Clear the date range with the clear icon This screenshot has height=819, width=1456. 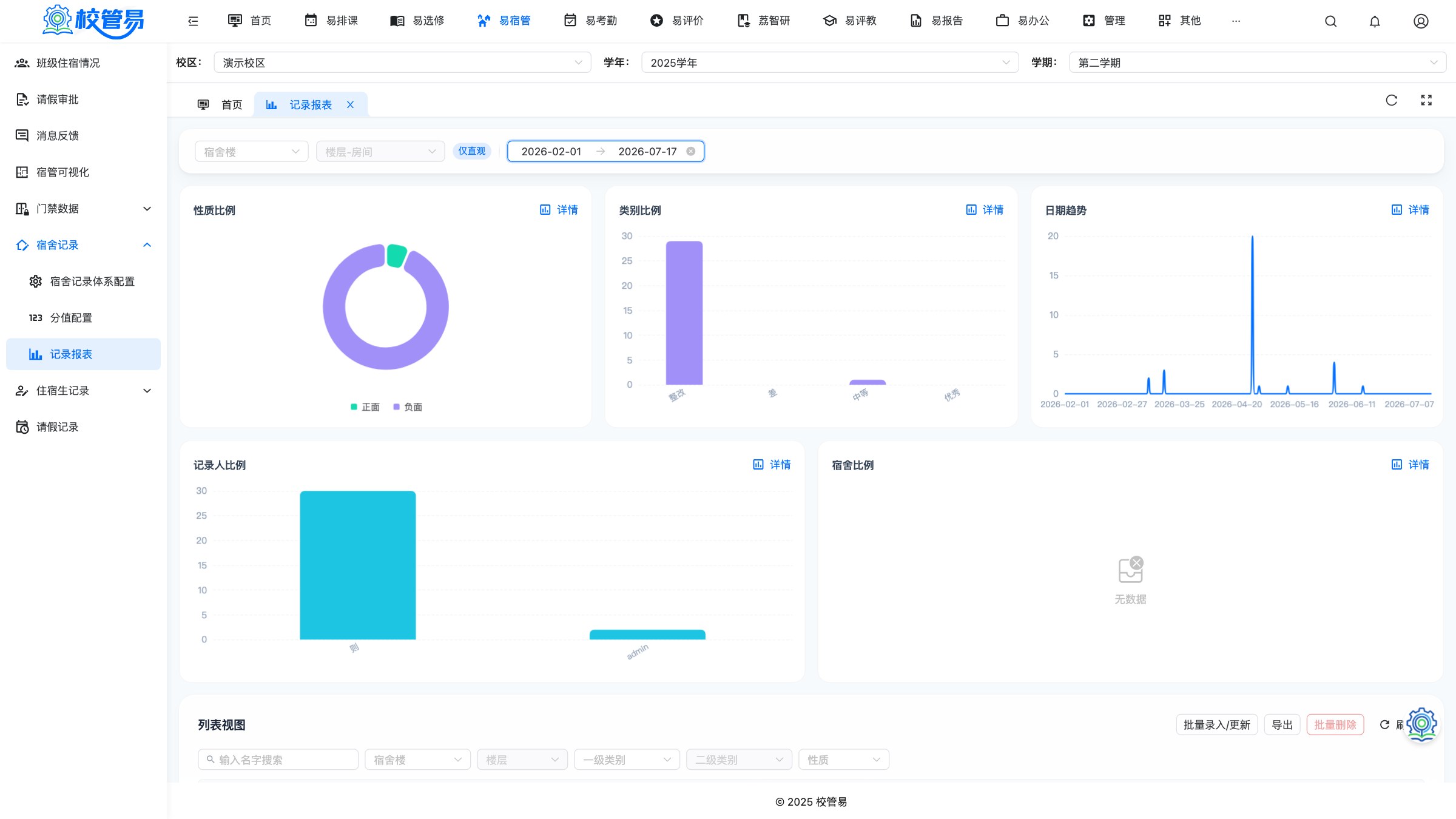point(690,151)
